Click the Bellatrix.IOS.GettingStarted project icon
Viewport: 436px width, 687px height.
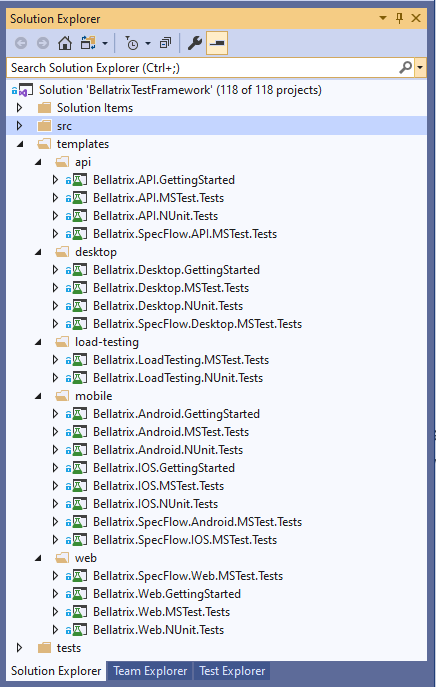pos(79,468)
